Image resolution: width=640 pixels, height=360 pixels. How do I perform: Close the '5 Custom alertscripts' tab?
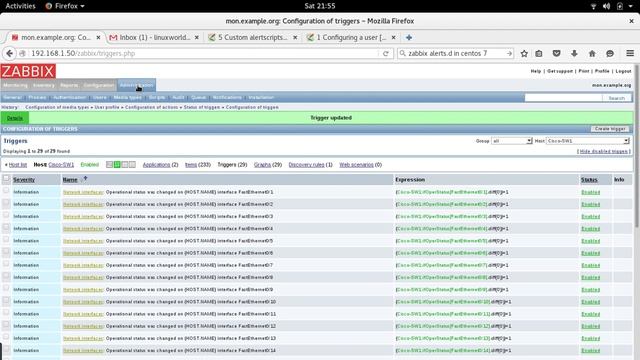[x=295, y=38]
